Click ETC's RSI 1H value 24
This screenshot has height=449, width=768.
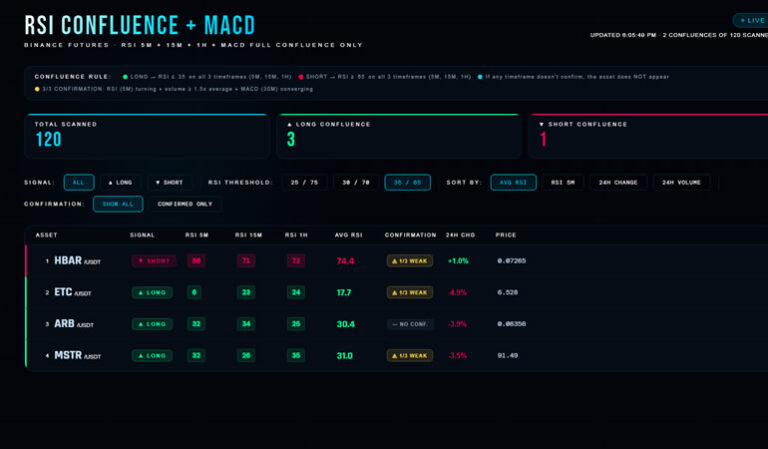(296, 292)
